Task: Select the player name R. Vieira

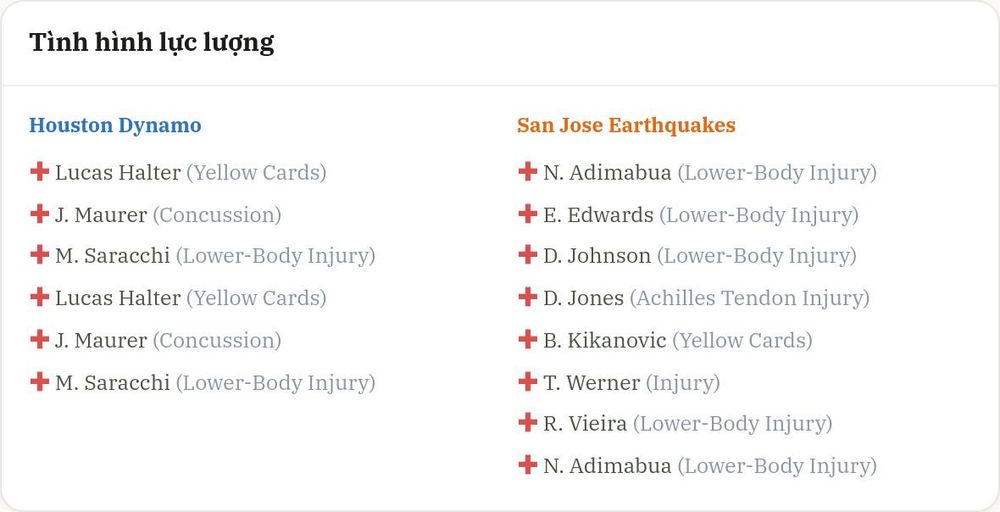Action: click(585, 423)
